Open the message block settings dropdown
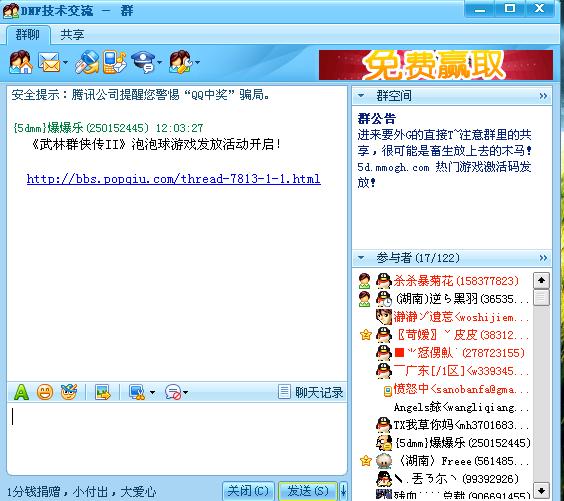The width and height of the screenshot is (564, 501). click(186, 392)
